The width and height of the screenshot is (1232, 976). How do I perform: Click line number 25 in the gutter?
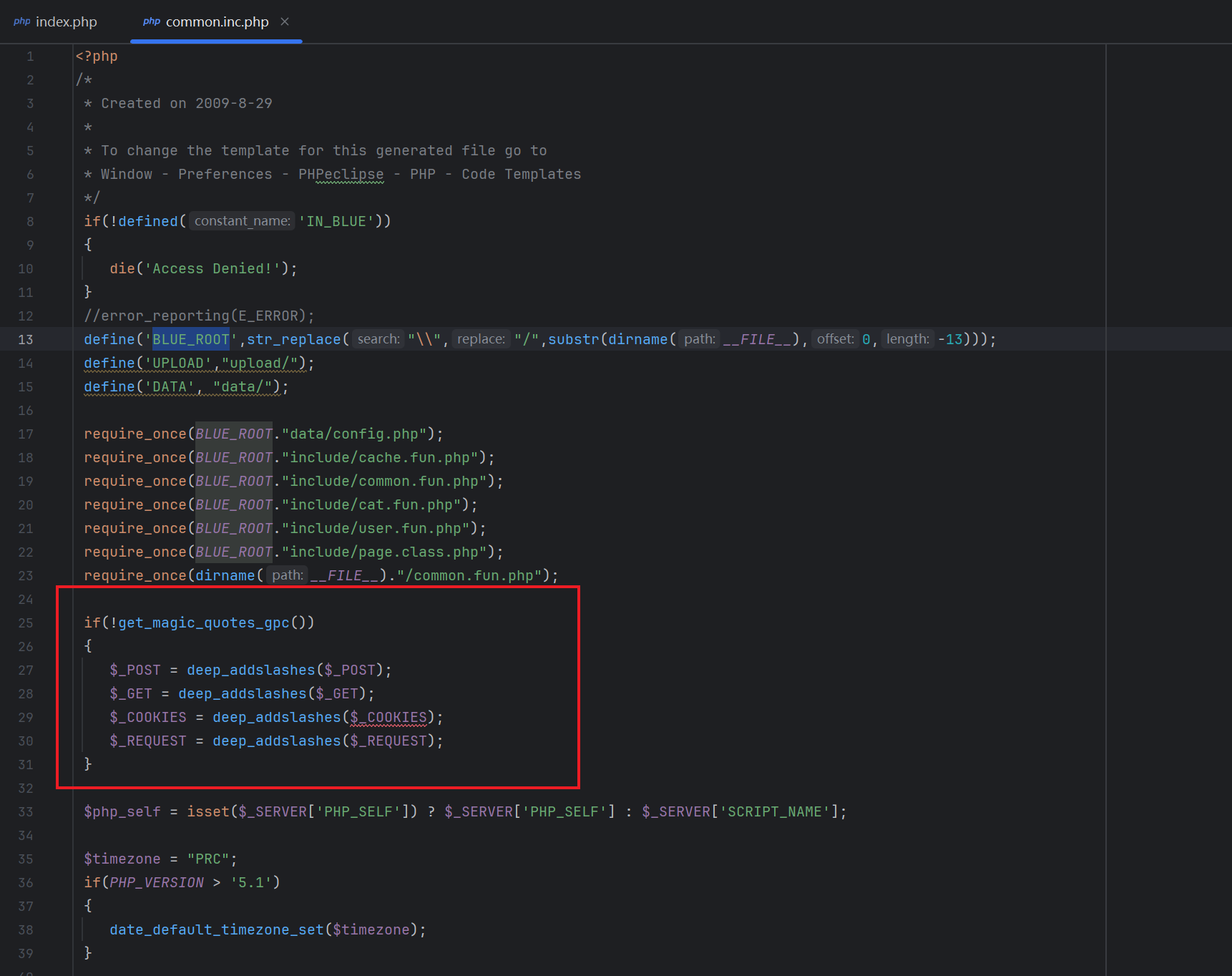26,623
